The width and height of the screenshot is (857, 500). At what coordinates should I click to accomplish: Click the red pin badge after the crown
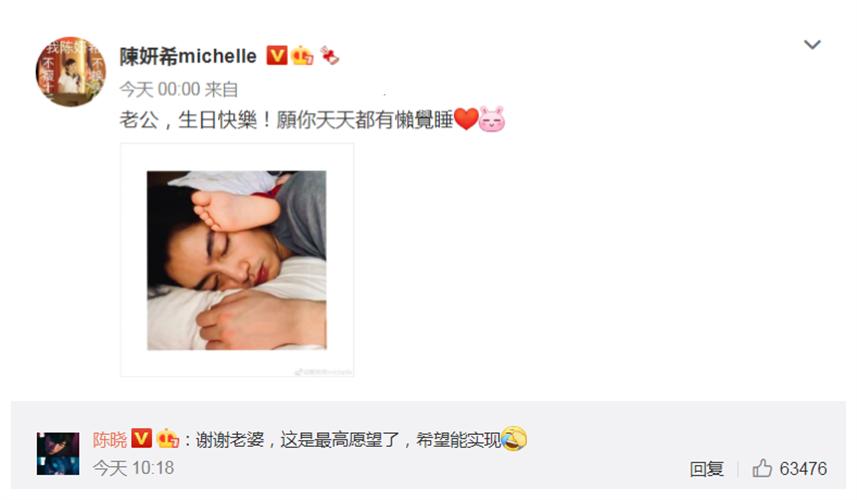coord(330,55)
